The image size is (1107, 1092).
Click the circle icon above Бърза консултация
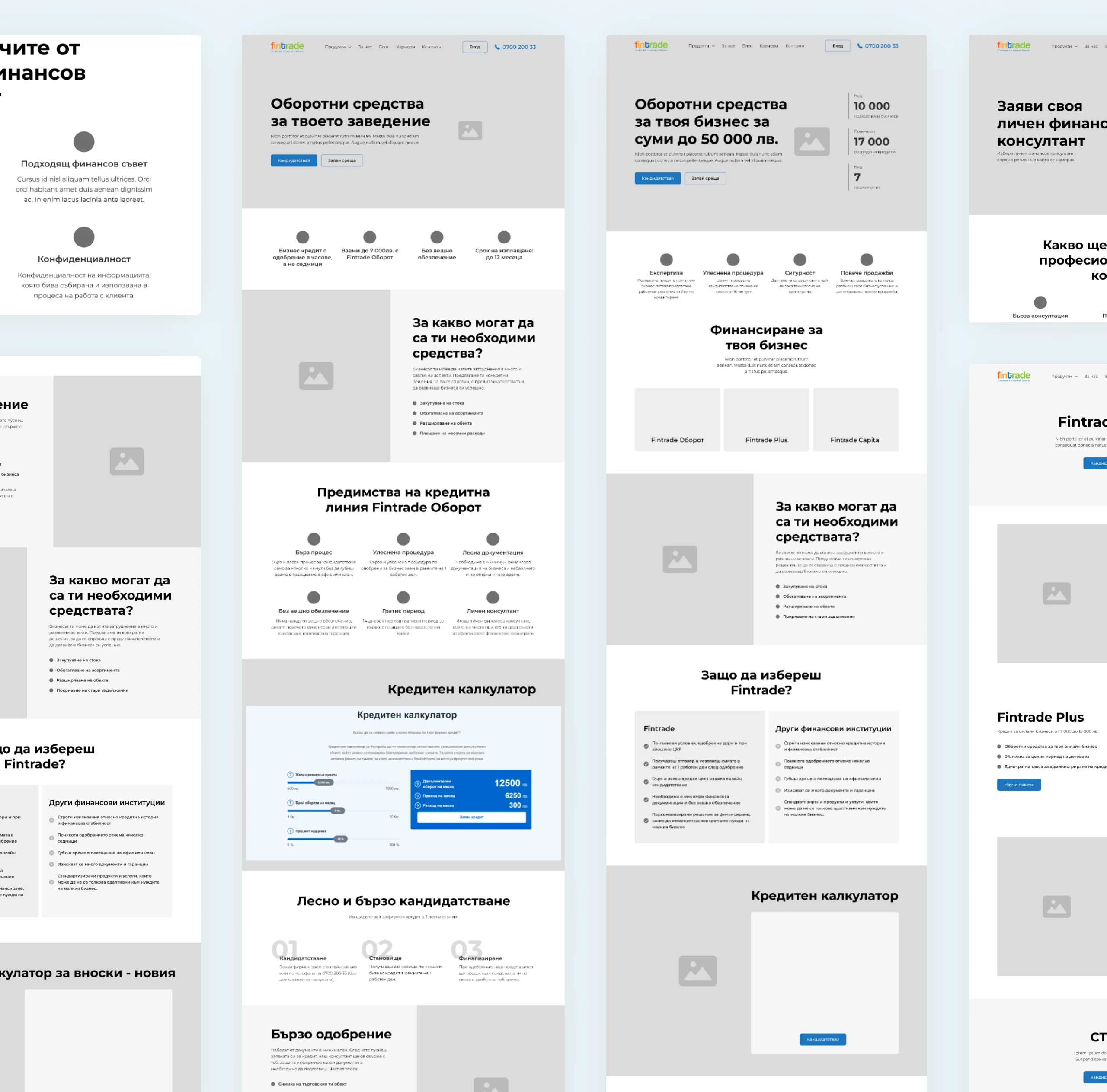pyautogui.click(x=1040, y=303)
